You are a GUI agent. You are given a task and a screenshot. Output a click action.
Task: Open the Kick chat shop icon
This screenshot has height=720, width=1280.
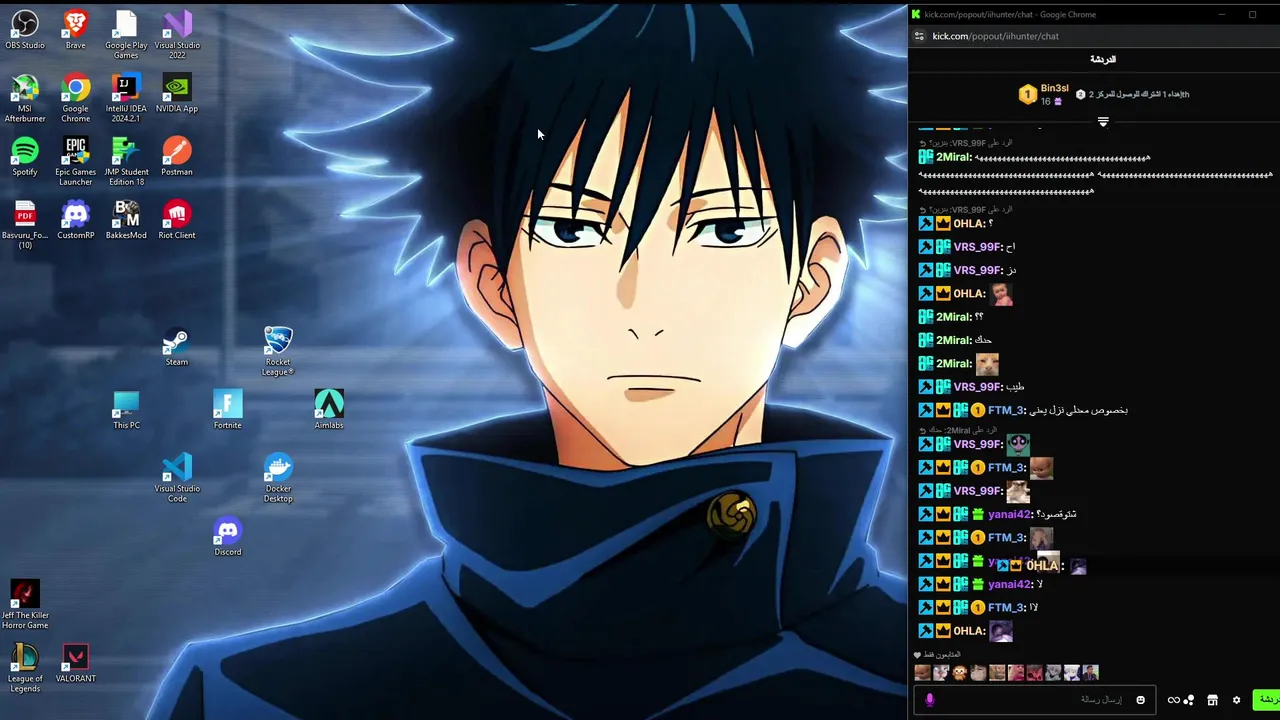click(x=1212, y=700)
